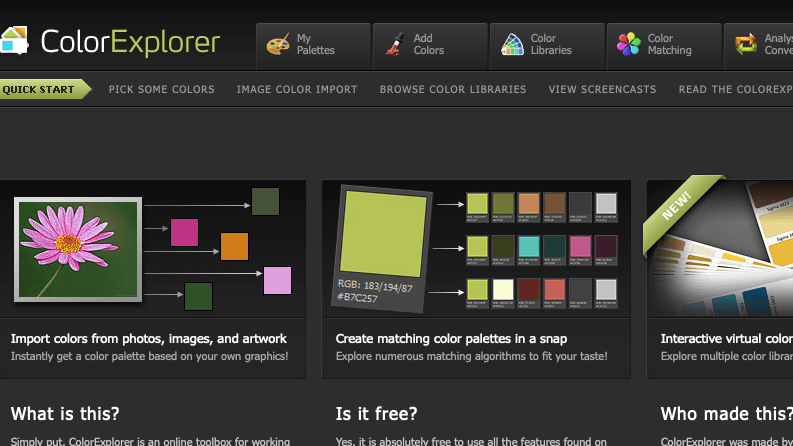Click 'Interactive virtual color' card heading
Screen dimensions: 793x446
[x=727, y=339]
